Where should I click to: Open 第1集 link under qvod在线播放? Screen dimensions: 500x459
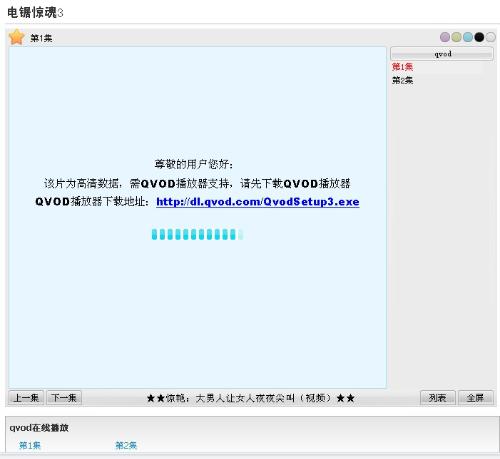30,445
